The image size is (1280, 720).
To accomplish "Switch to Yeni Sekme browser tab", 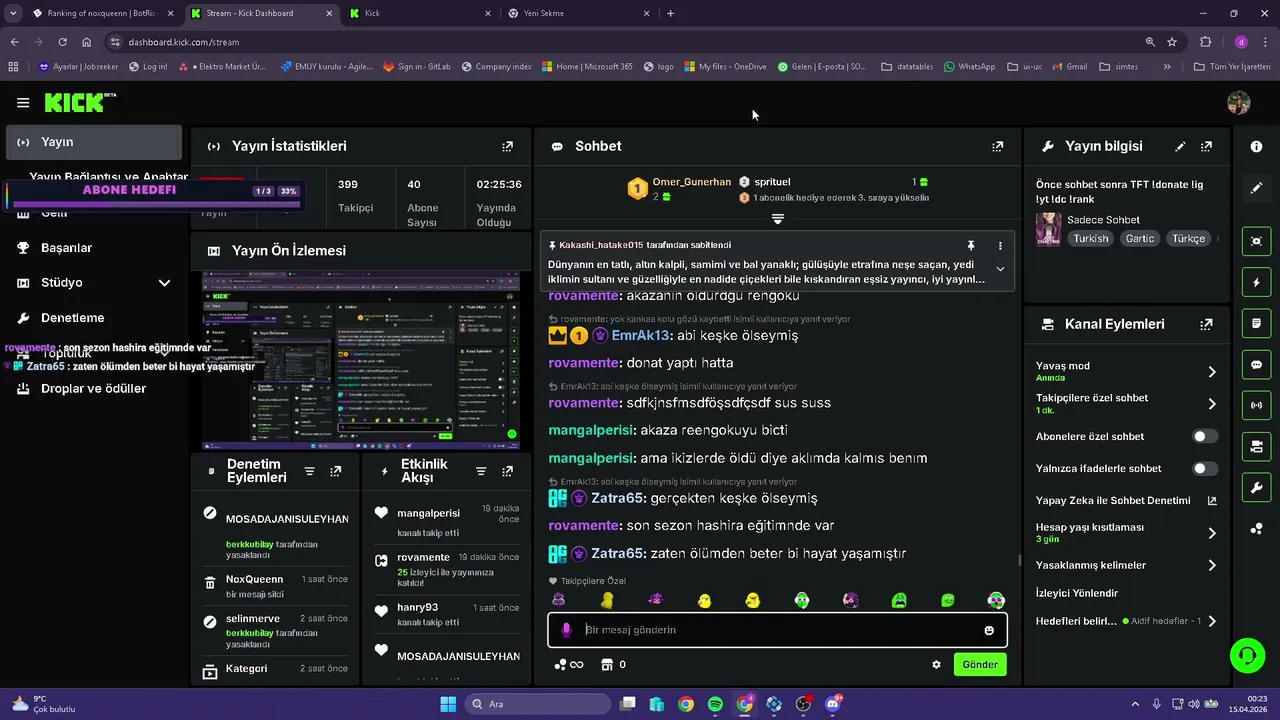I will (x=578, y=13).
